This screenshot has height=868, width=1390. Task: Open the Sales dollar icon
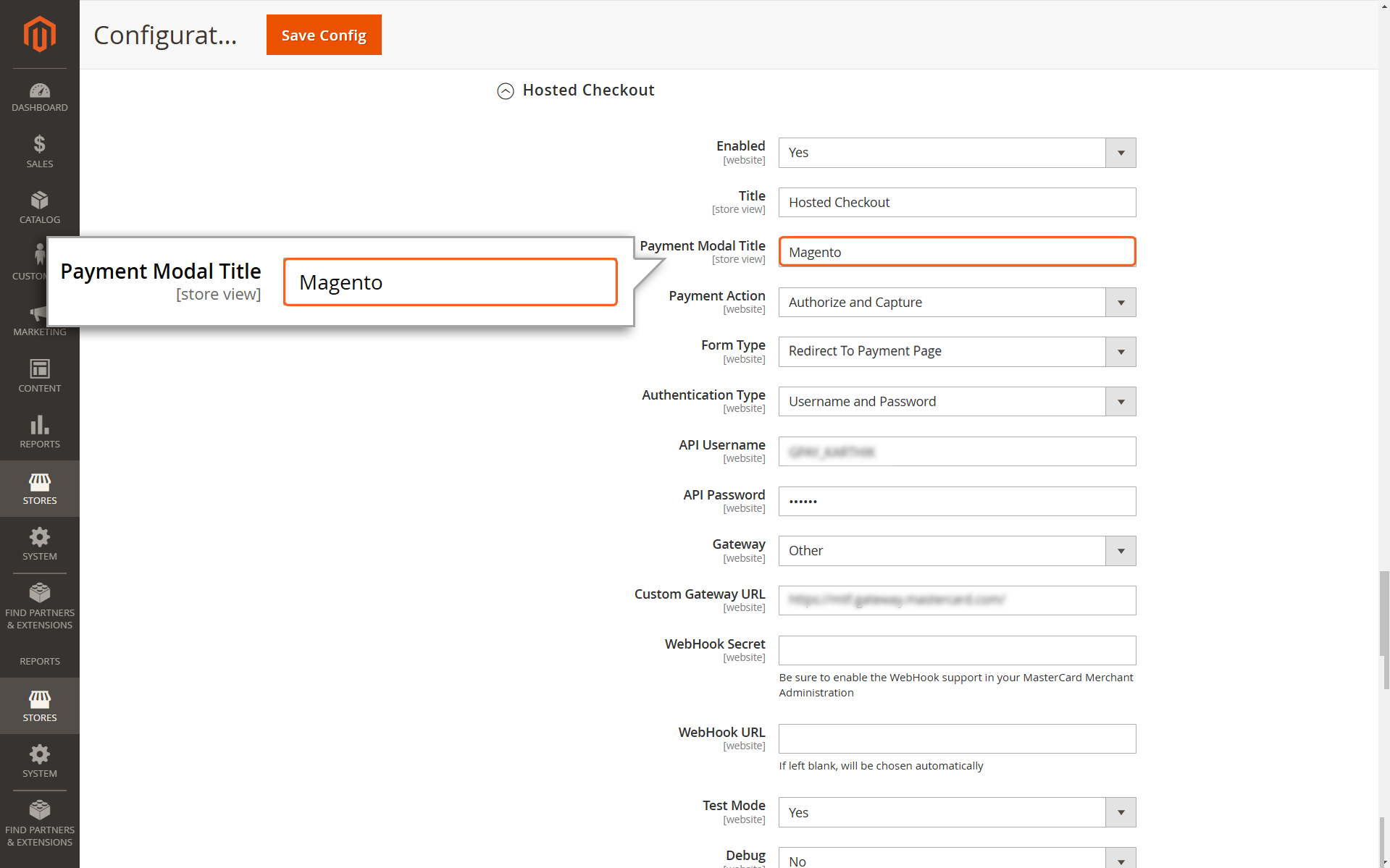[x=40, y=144]
